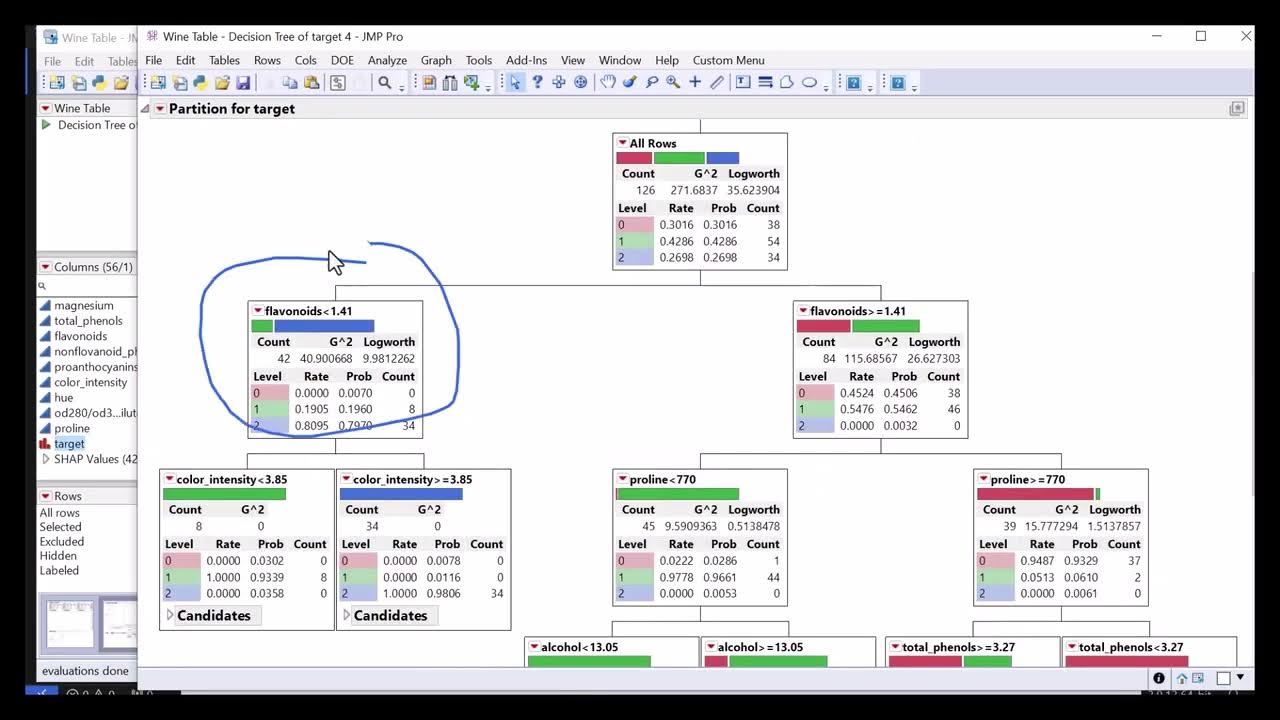Viewport: 1280px width, 720px height.
Task: Click the restore report icon at top right
Action: 1237,108
